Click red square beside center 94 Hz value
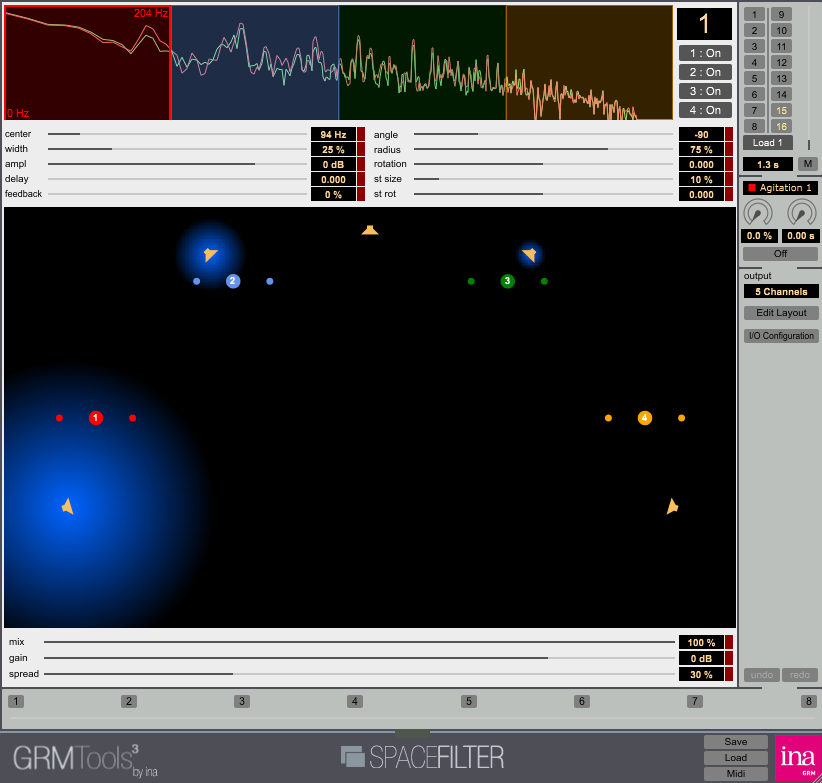This screenshot has width=822, height=783. [x=361, y=134]
